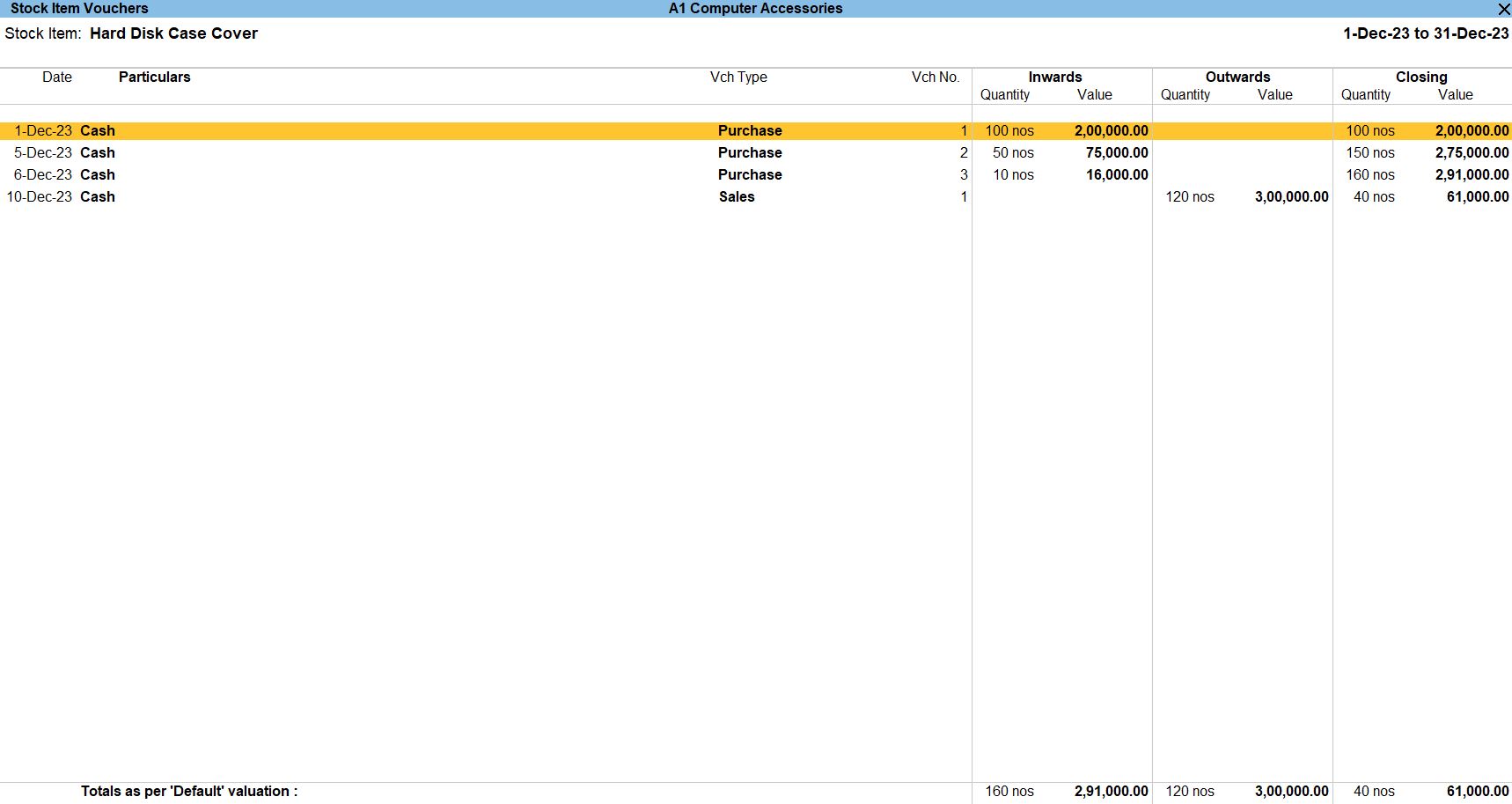
Task: Click the Vch No. column header
Action: click(935, 77)
